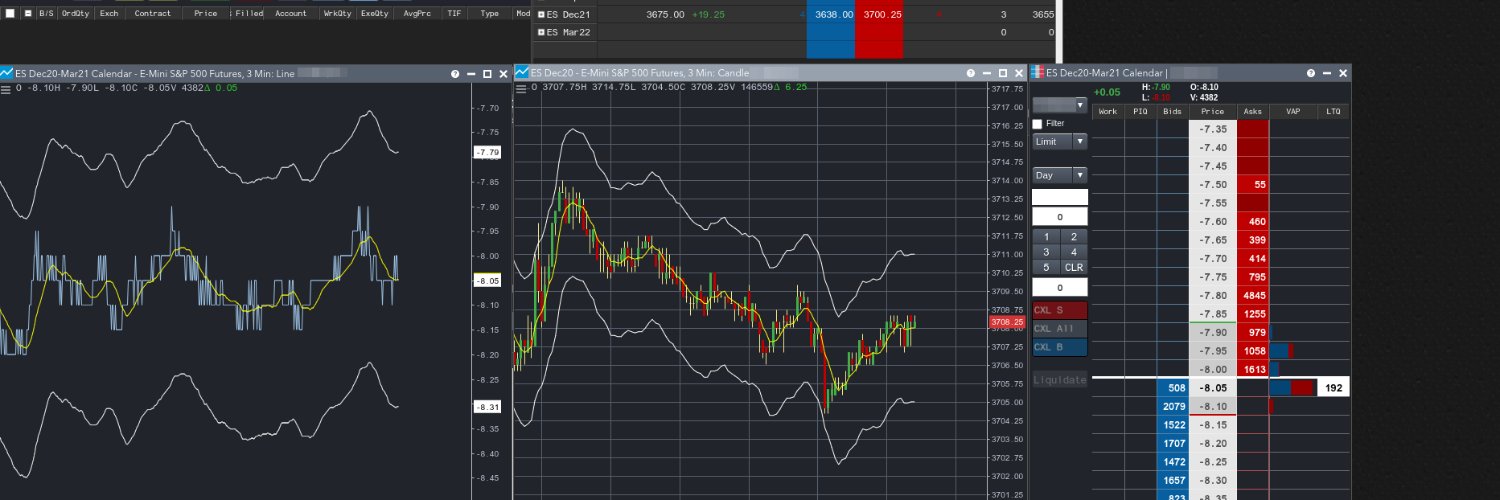Click the -8.31 lower band label on the line chart
Screen dimensions: 1500x500
tap(488, 407)
